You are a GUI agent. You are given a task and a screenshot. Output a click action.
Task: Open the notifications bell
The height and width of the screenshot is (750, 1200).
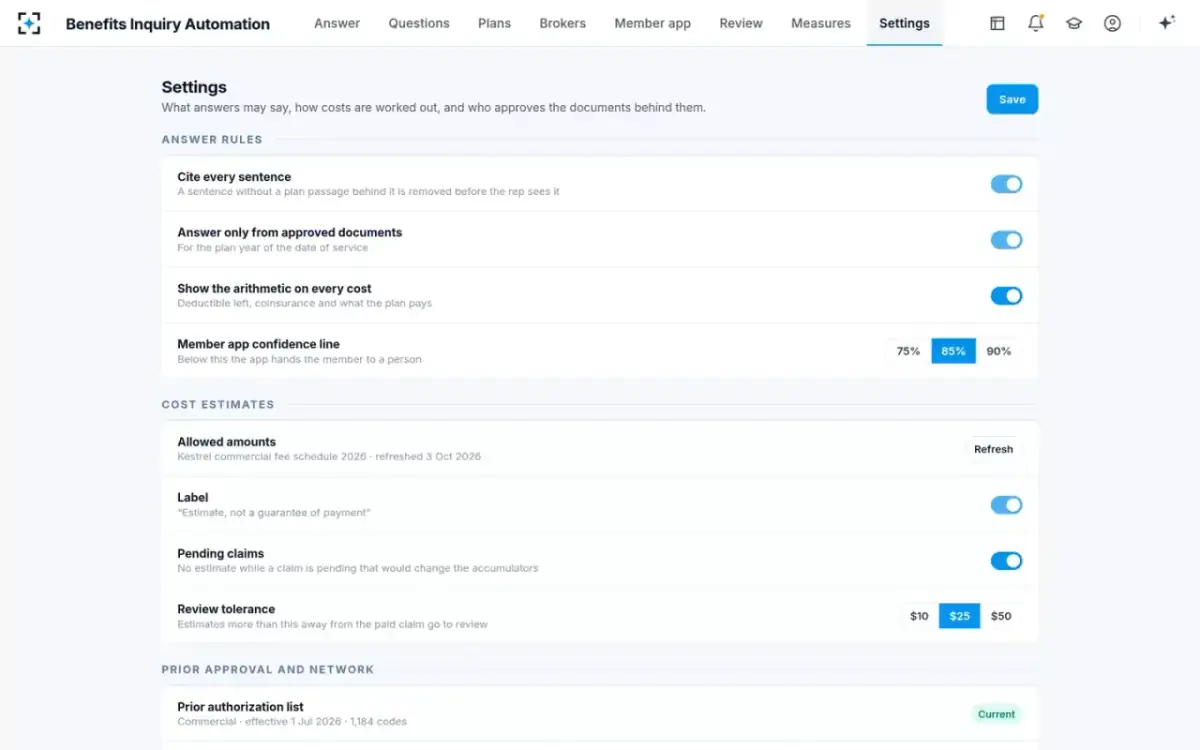1035,23
